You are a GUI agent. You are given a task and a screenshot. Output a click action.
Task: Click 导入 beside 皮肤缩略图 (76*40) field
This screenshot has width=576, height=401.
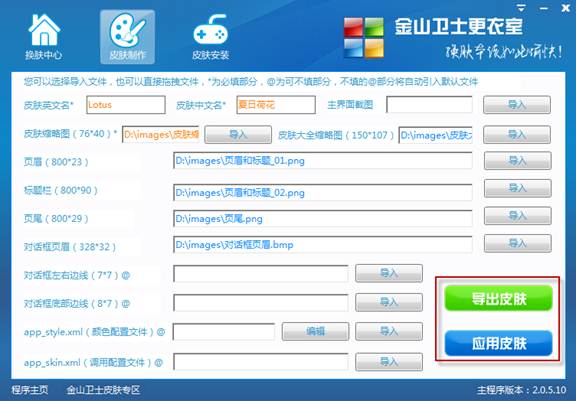[x=238, y=134]
